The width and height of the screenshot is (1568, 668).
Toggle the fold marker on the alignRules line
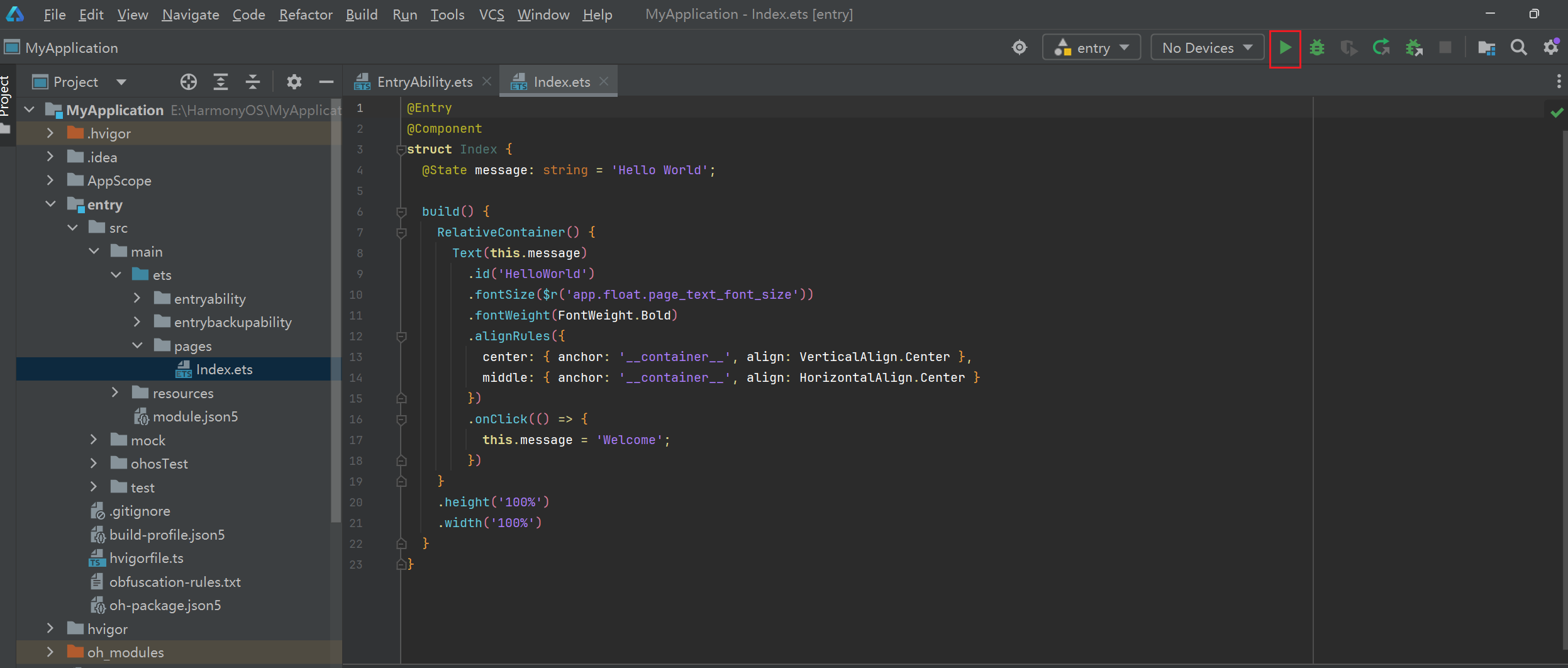click(401, 337)
